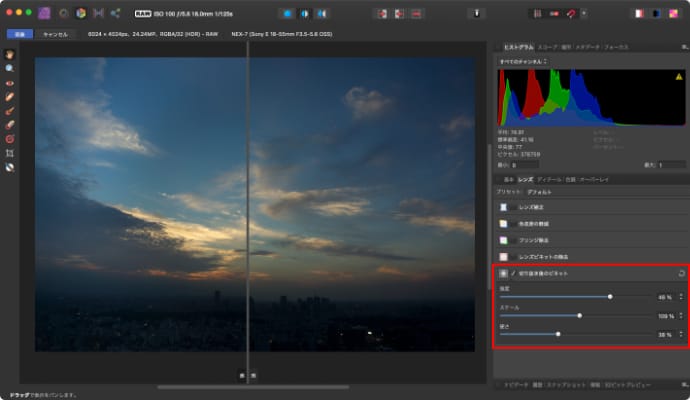Image resolution: width=690 pixels, height=400 pixels.
Task: Reset the post-crop vignette settings
Action: click(681, 272)
